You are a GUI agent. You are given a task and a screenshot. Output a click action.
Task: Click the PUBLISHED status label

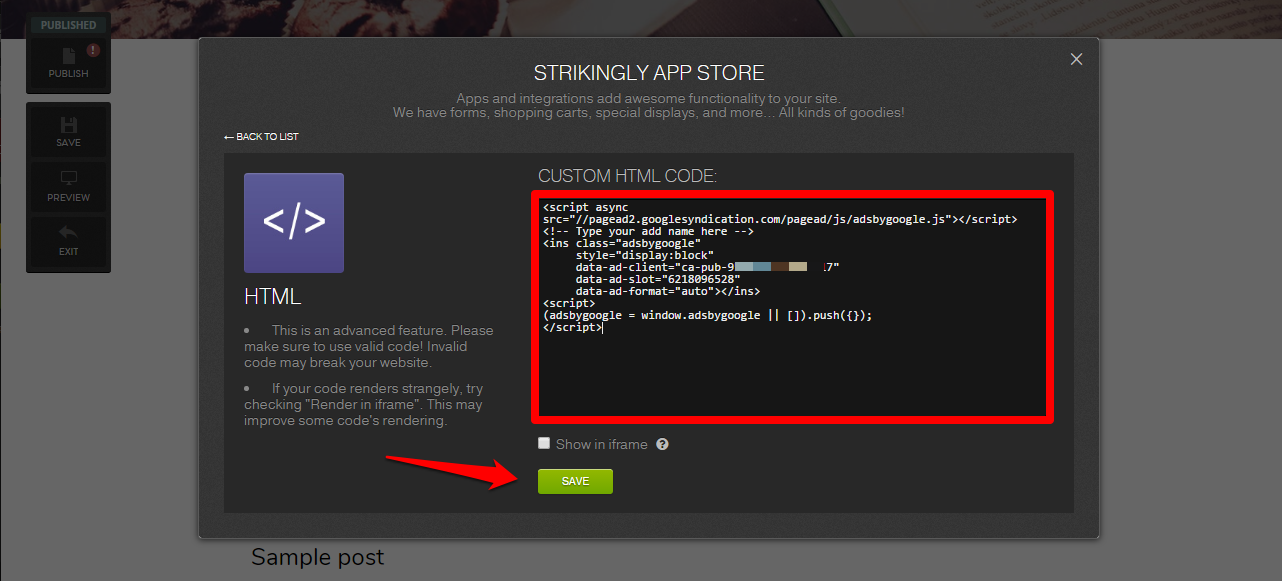pos(68,25)
